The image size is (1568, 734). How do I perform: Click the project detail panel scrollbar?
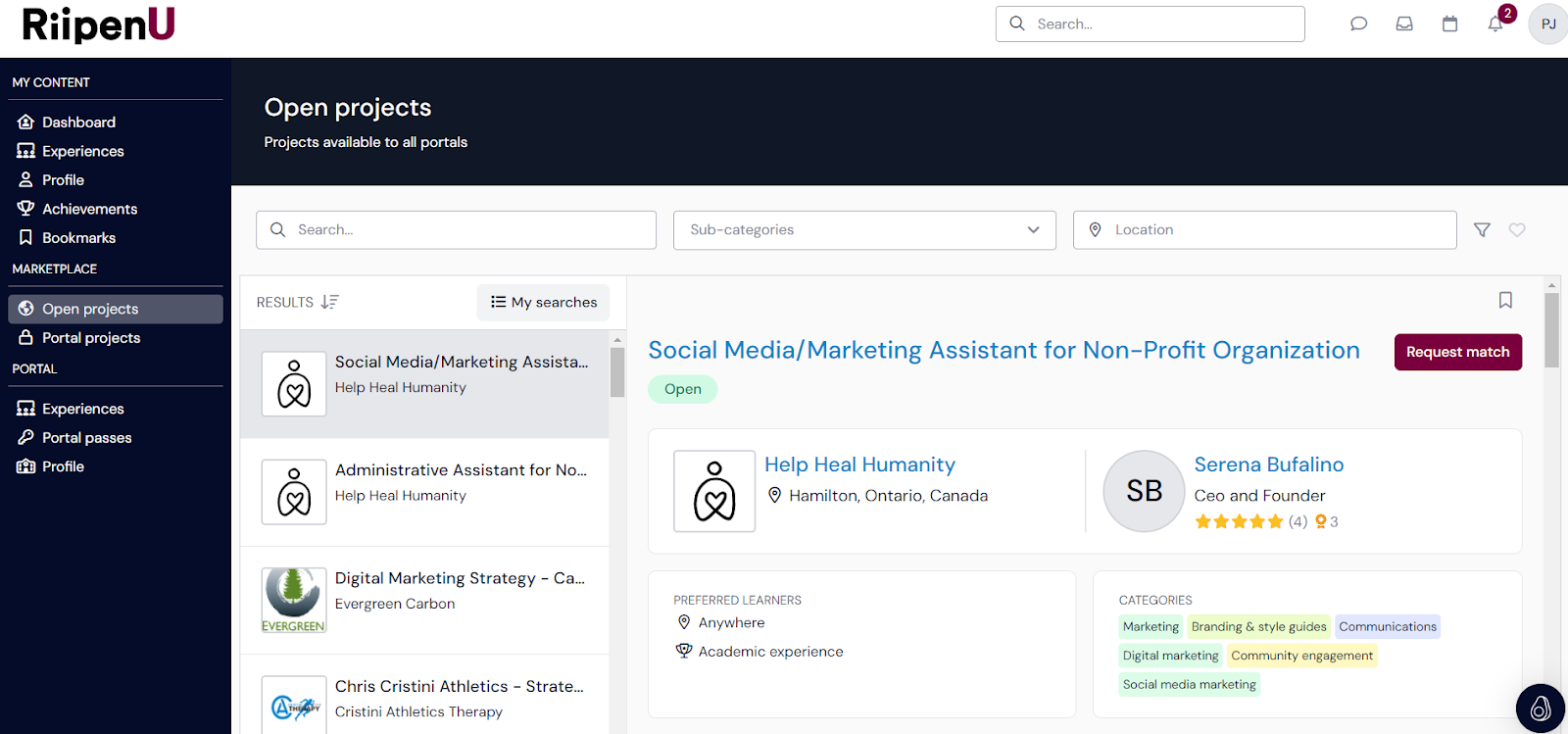1551,330
